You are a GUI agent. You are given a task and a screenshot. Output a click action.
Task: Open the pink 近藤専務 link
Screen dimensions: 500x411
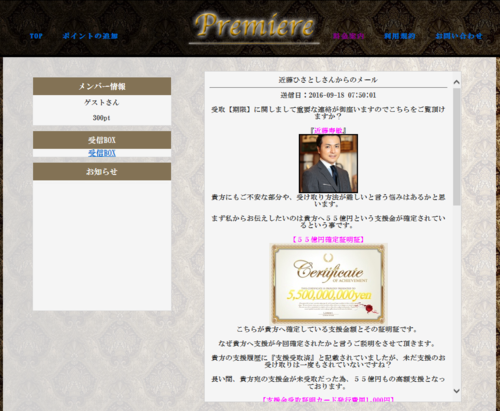328,130
